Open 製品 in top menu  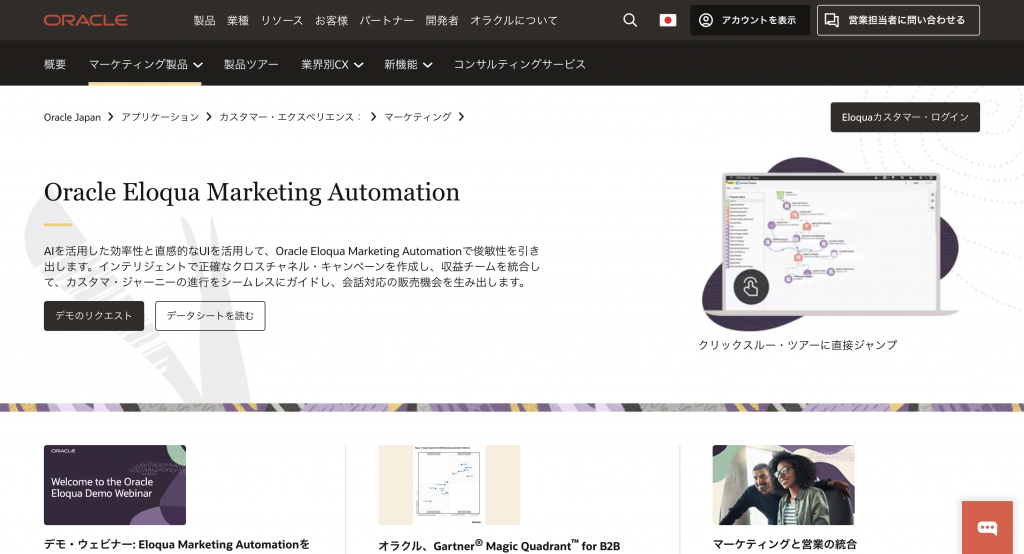[204, 20]
